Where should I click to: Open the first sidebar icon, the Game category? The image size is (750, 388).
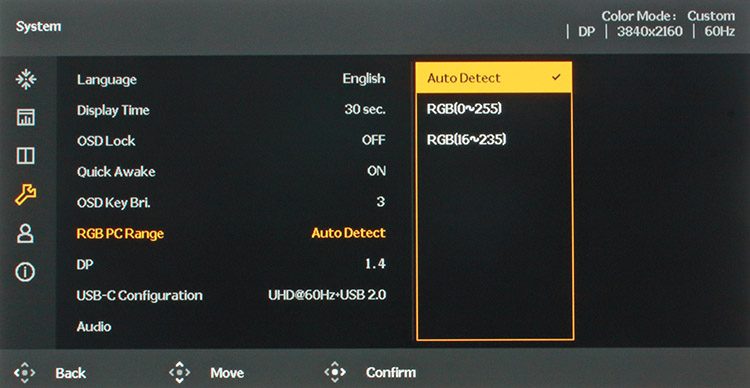(25, 79)
